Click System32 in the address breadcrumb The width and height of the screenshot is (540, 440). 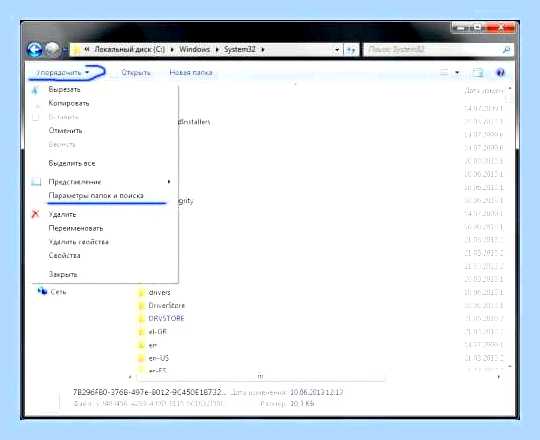click(x=240, y=50)
